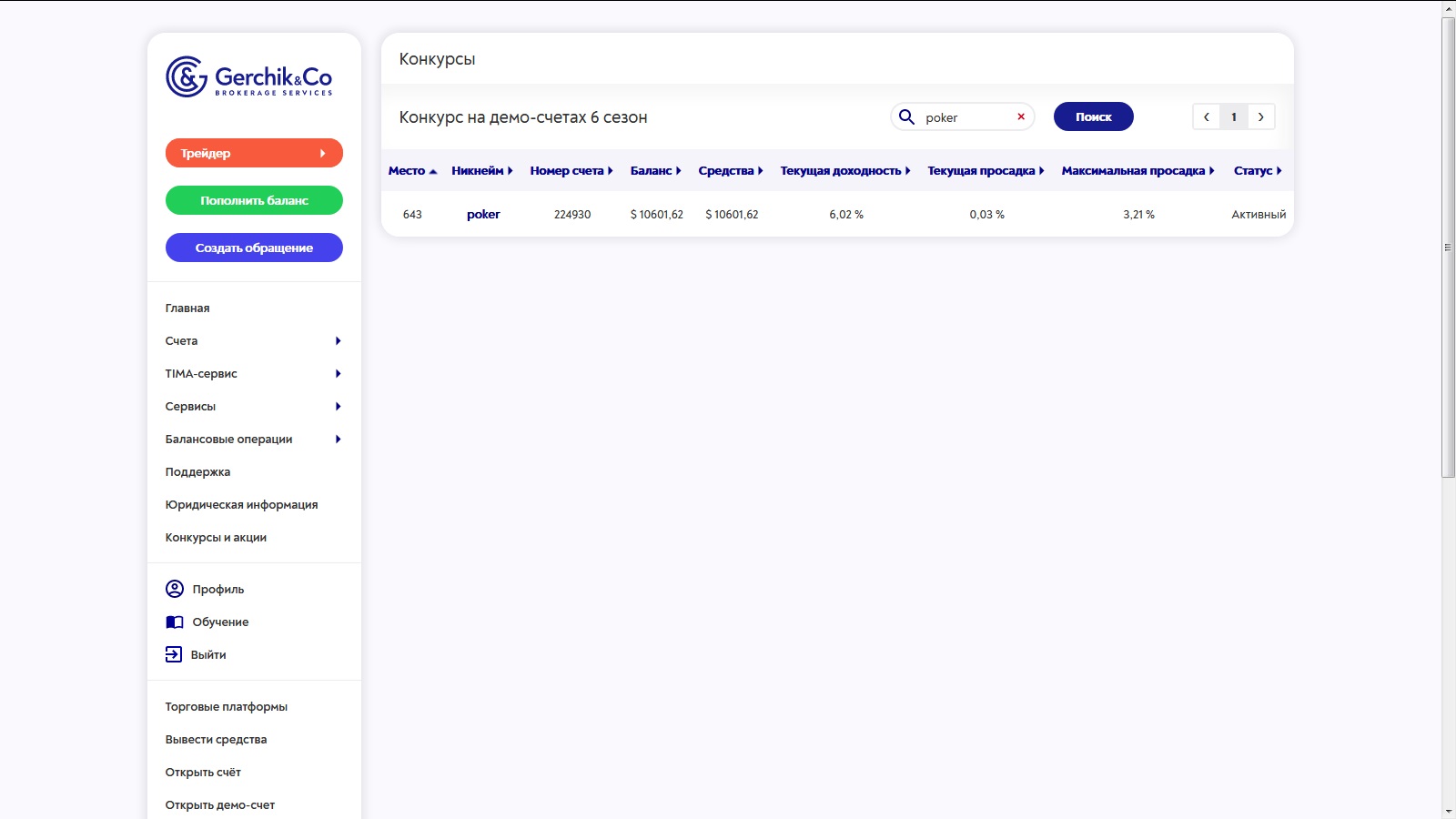
Task: Expand Балансовые операции submenu
Action: point(338,440)
